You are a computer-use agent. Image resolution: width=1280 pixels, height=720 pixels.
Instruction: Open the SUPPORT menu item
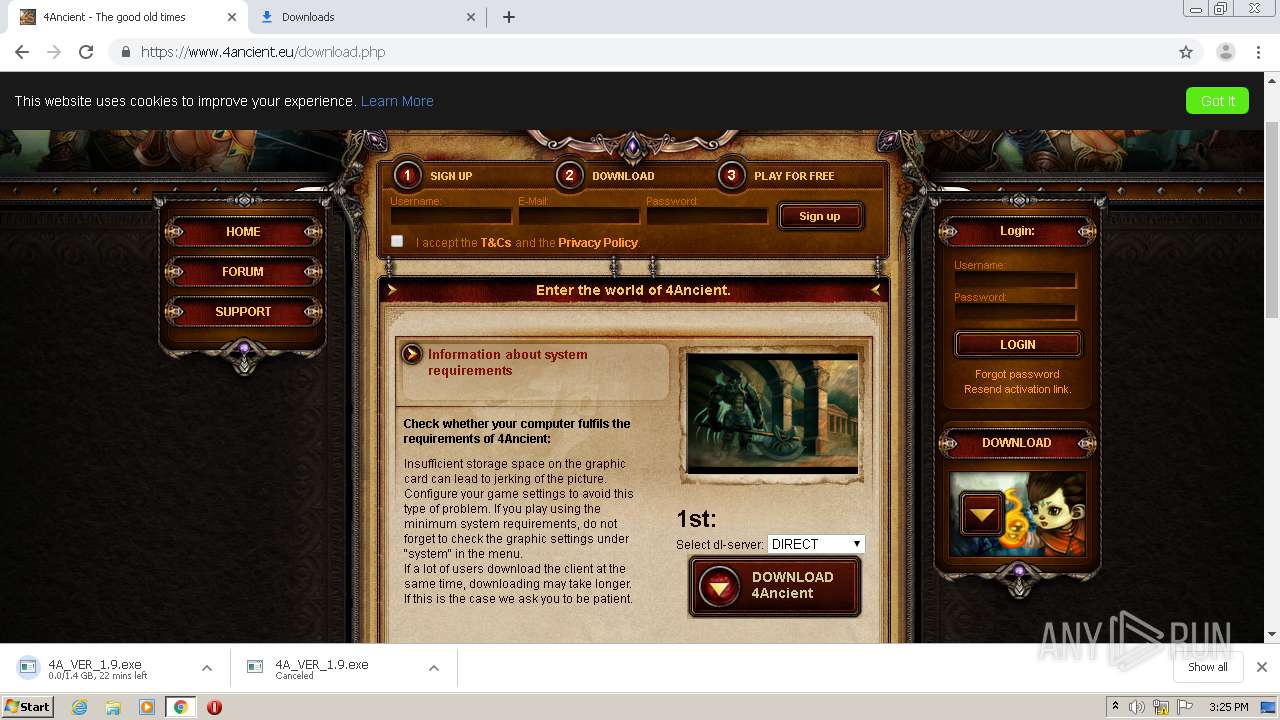[243, 312]
